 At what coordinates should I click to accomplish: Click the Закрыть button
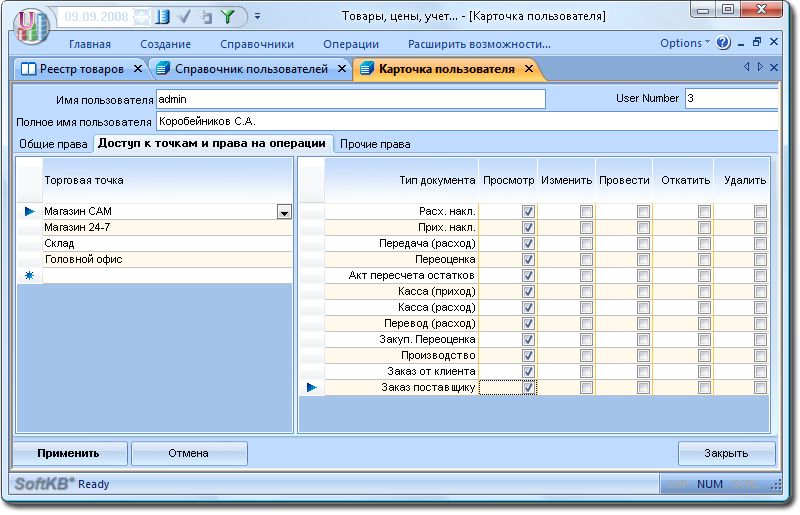726,453
